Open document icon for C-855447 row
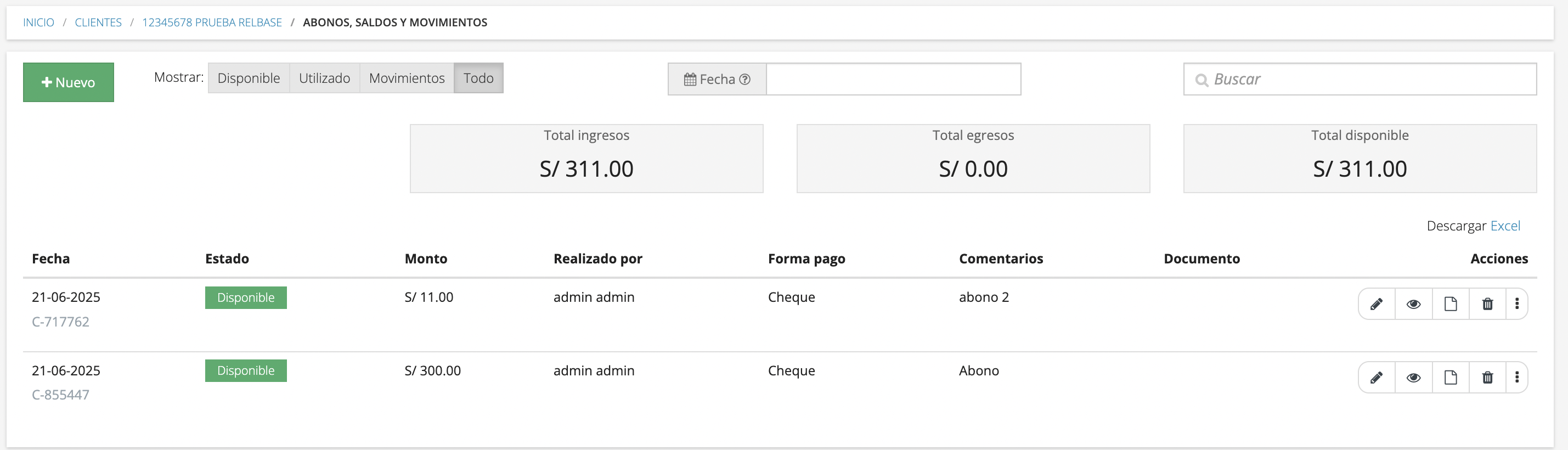Viewport: 1568px width, 450px height. tap(1451, 378)
